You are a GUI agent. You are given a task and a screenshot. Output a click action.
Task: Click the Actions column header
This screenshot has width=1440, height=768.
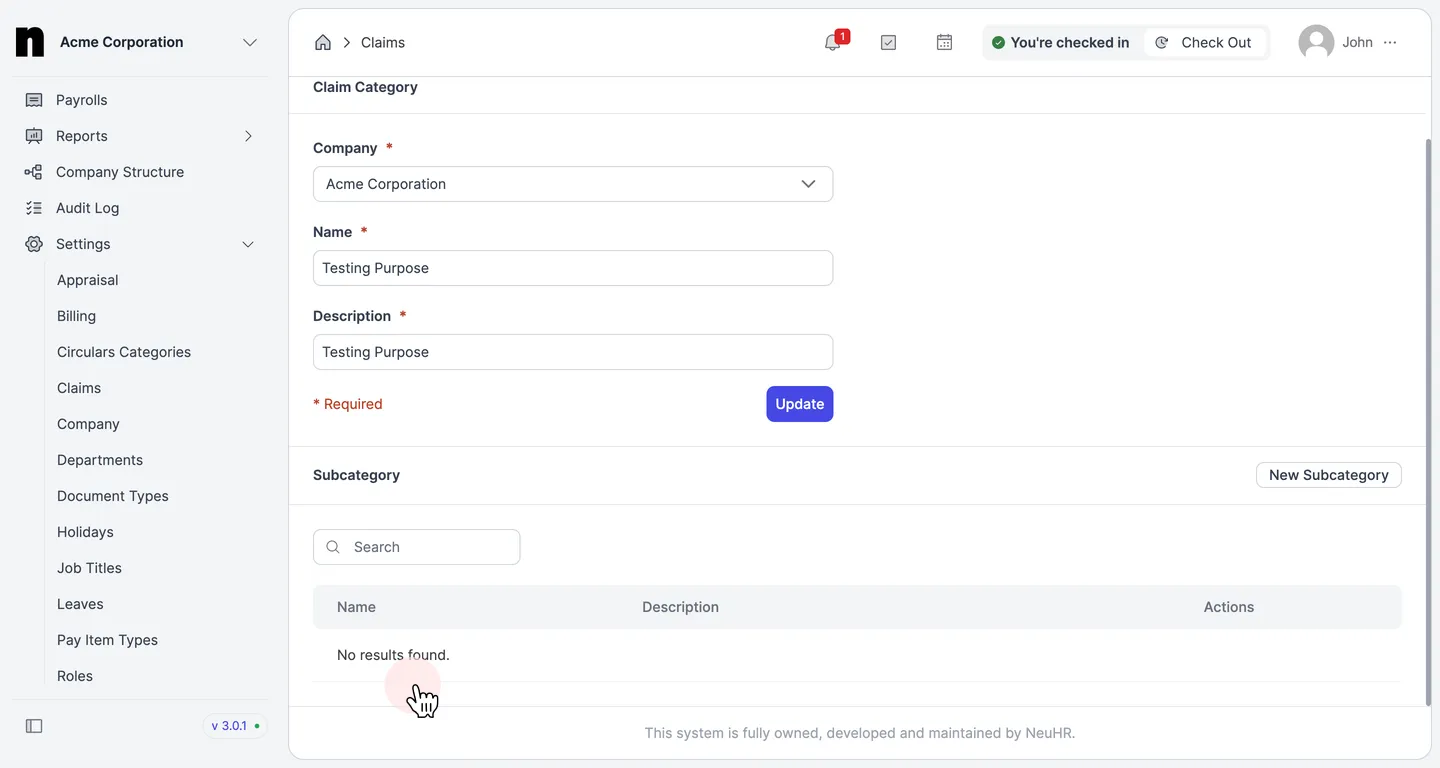pos(1229,607)
